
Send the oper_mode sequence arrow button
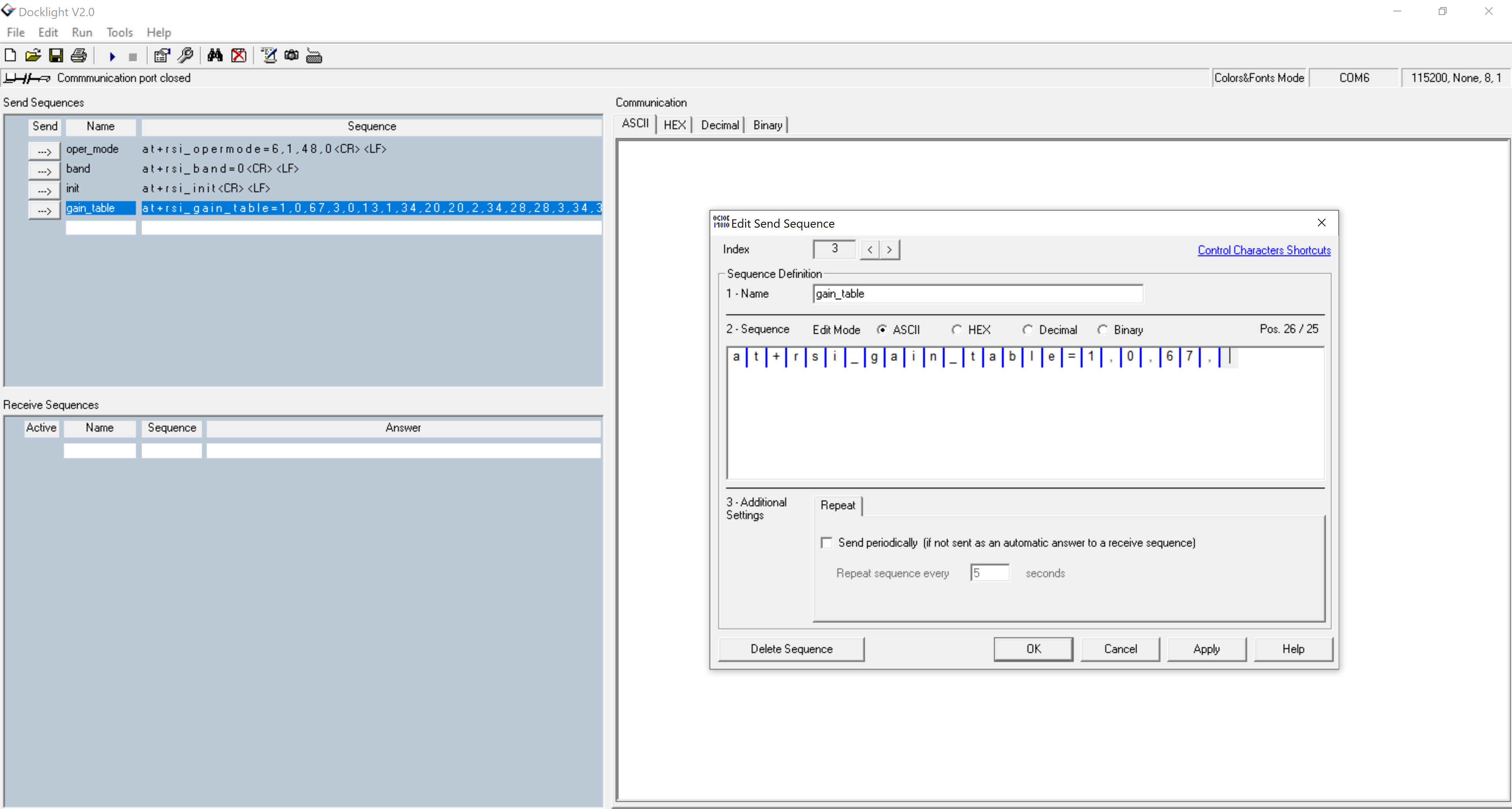pos(44,151)
